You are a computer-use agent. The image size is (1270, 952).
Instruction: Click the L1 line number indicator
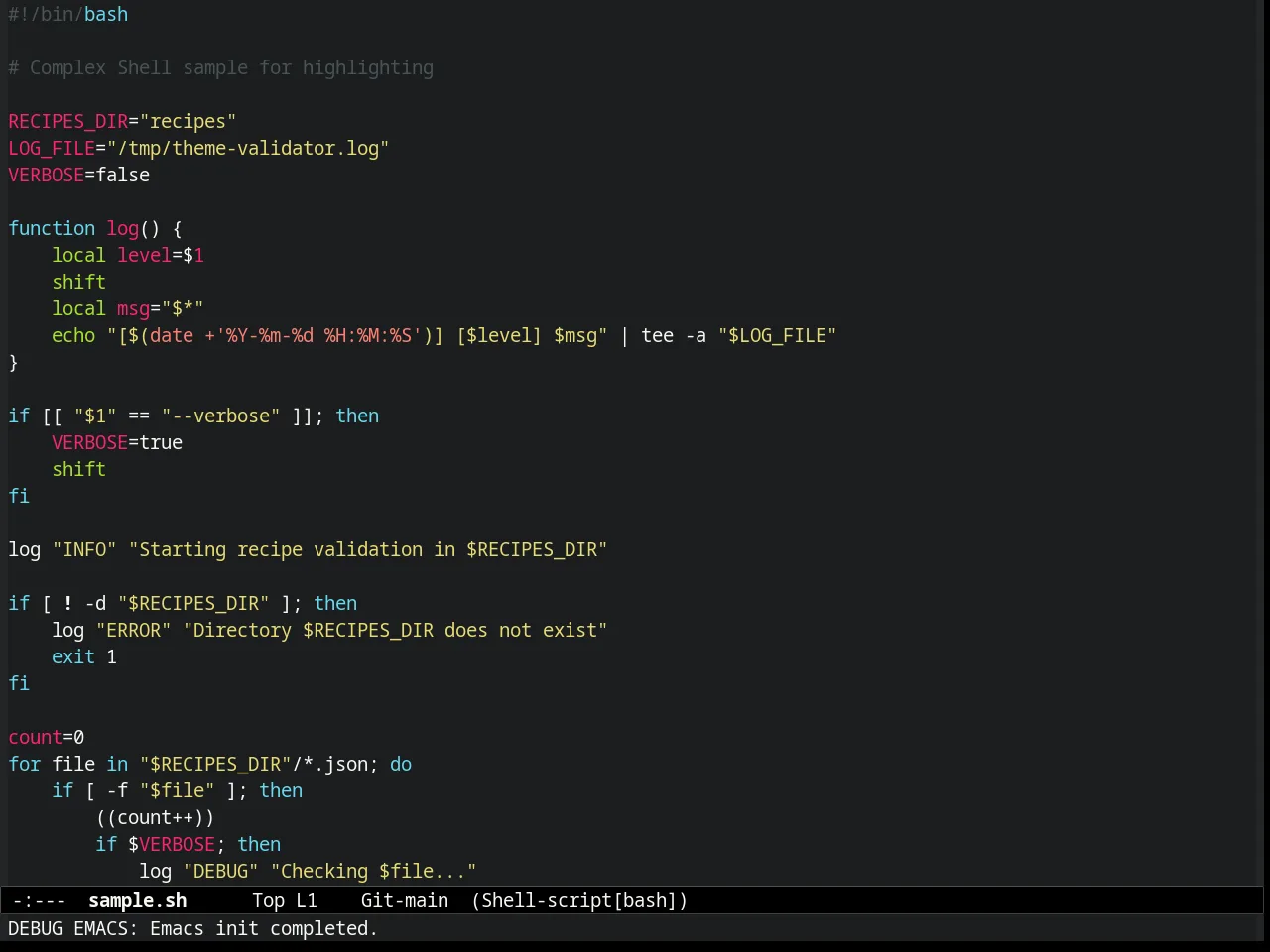coord(307,900)
